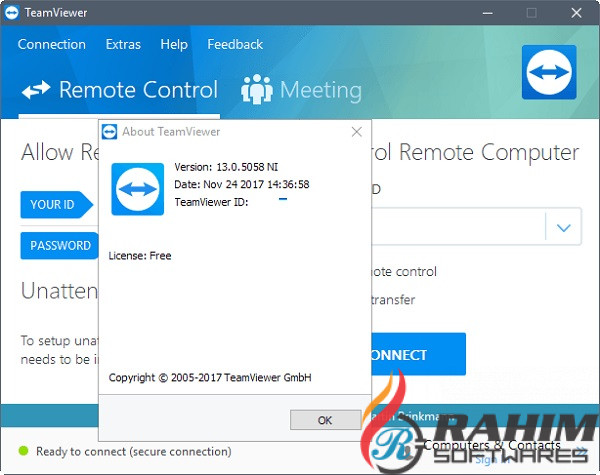
Task: Click the 'License: Free' text
Action: coord(140,256)
